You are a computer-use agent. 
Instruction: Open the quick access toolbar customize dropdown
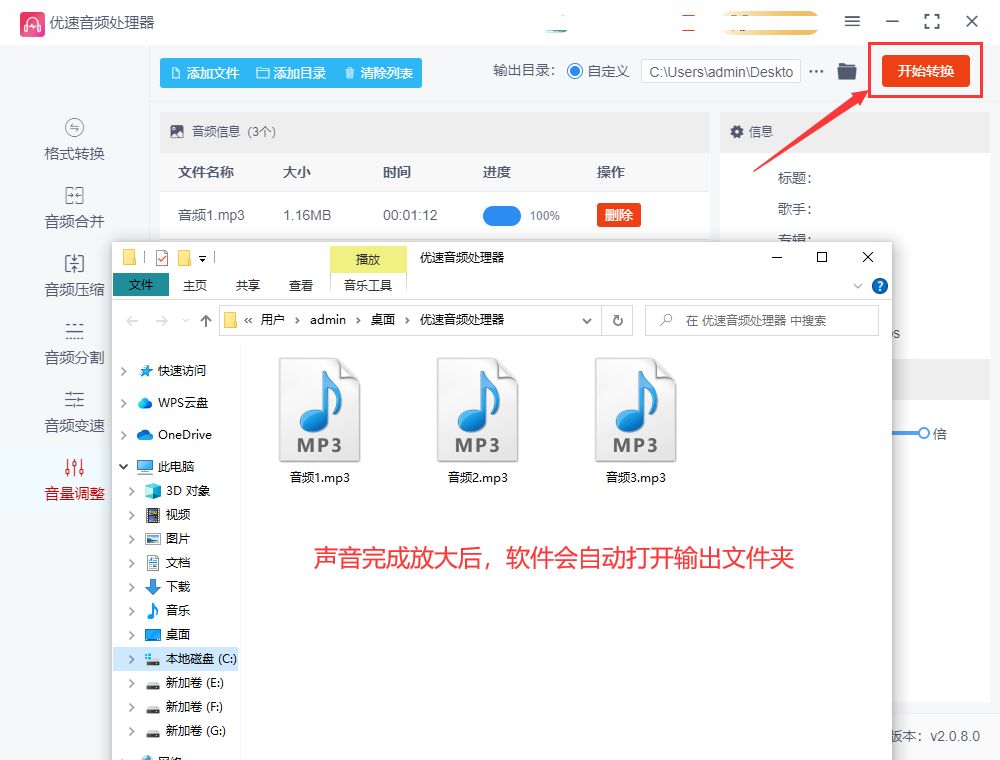coord(202,258)
